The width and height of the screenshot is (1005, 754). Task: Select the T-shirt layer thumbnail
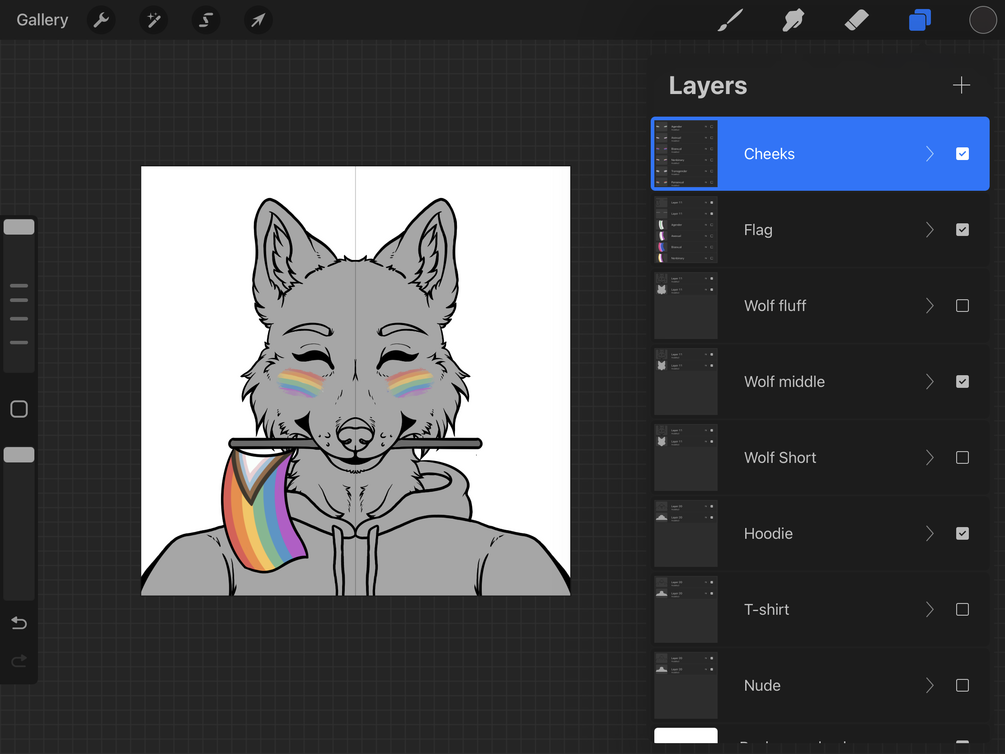pyautogui.click(x=685, y=610)
